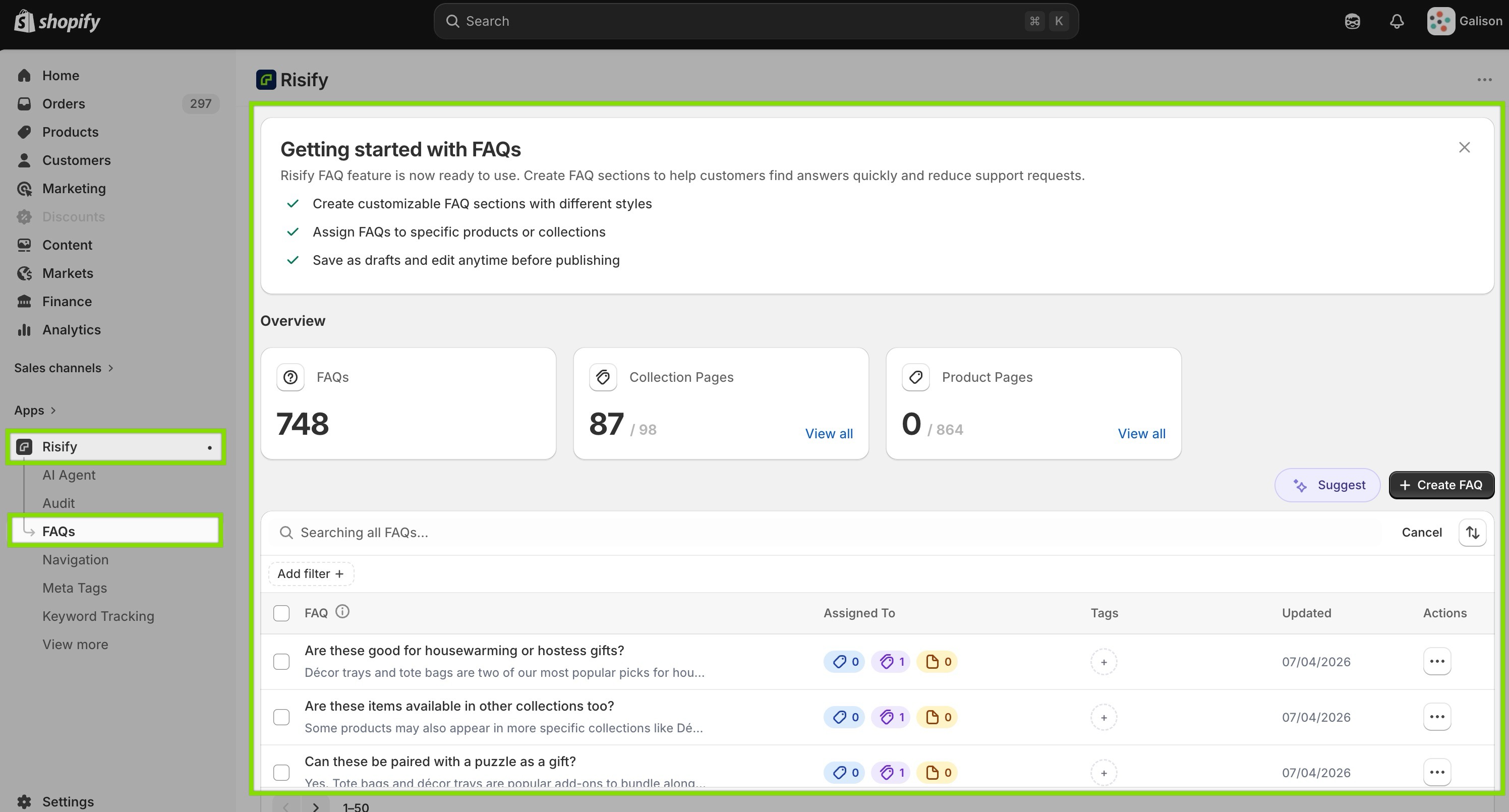This screenshot has height=812, width=1509.
Task: Click the Create FAQ button
Action: coord(1441,485)
